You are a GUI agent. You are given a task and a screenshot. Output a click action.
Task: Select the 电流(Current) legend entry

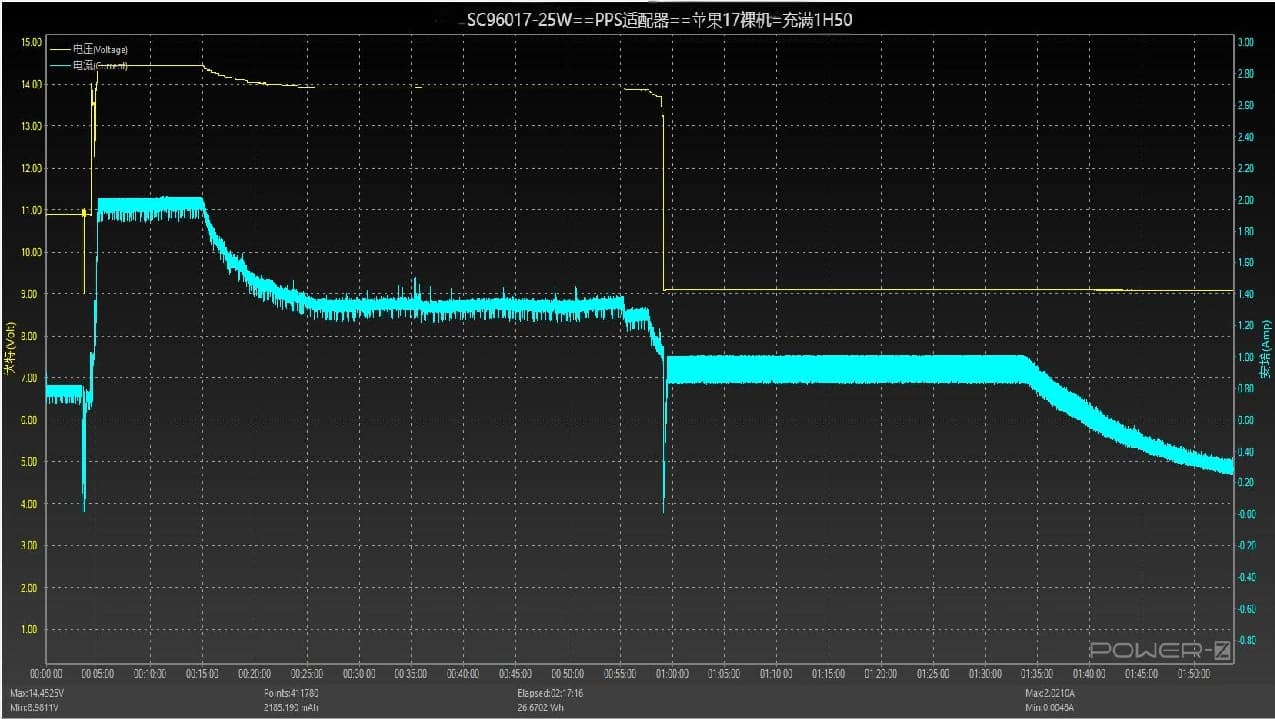[x=90, y=66]
